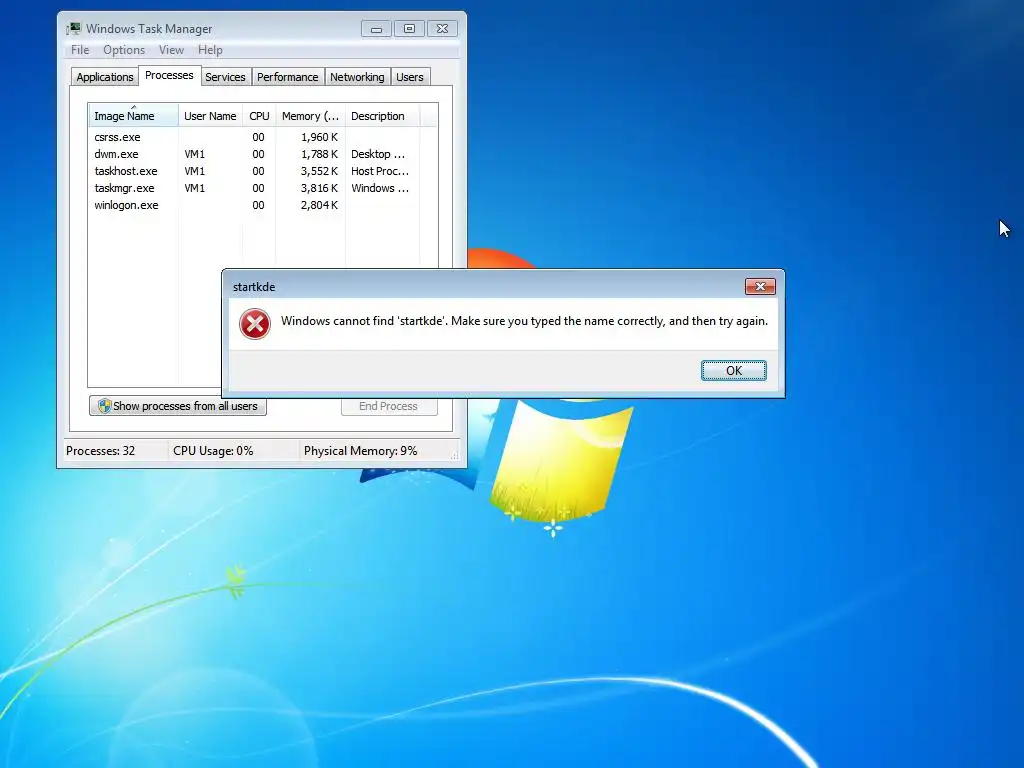This screenshot has height=768, width=1024.
Task: Click the Processes: 32 status entry
Action: click(x=101, y=451)
